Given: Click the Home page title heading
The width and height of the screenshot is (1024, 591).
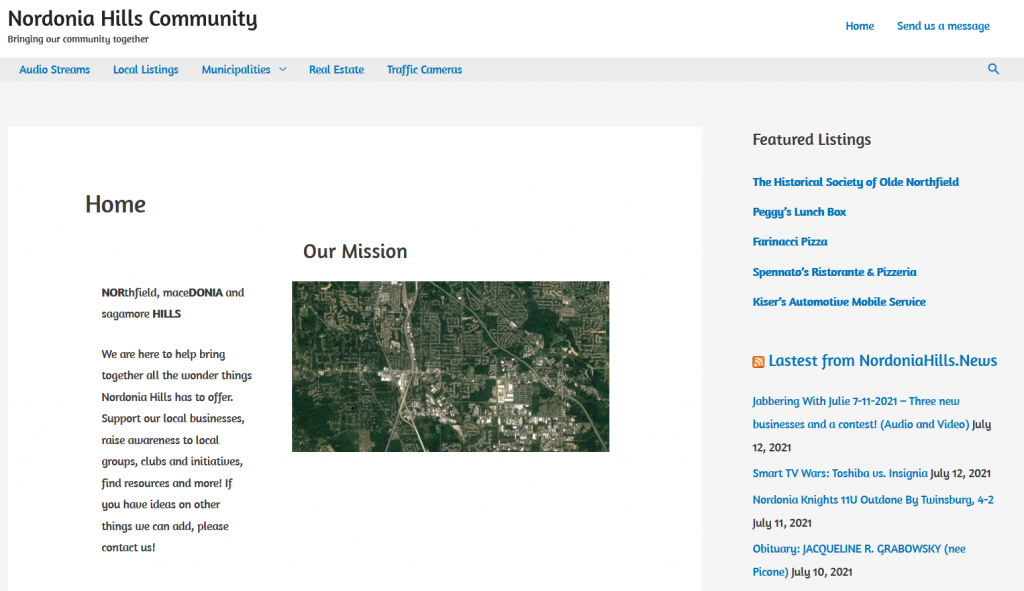Looking at the screenshot, I should pyautogui.click(x=115, y=204).
